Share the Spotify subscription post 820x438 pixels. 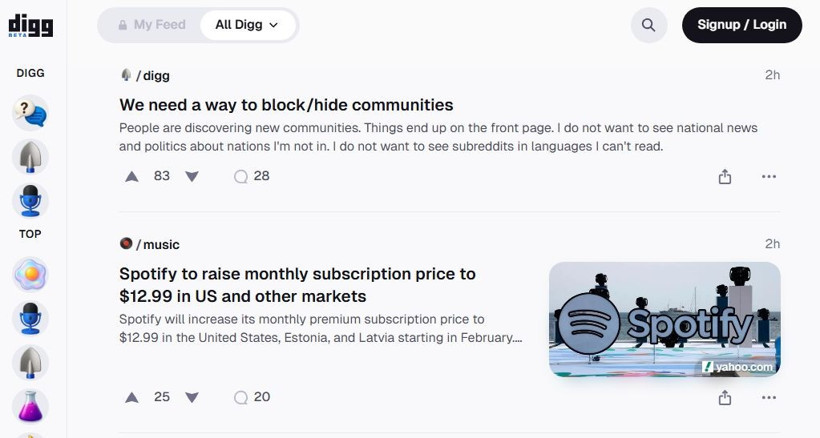point(725,398)
